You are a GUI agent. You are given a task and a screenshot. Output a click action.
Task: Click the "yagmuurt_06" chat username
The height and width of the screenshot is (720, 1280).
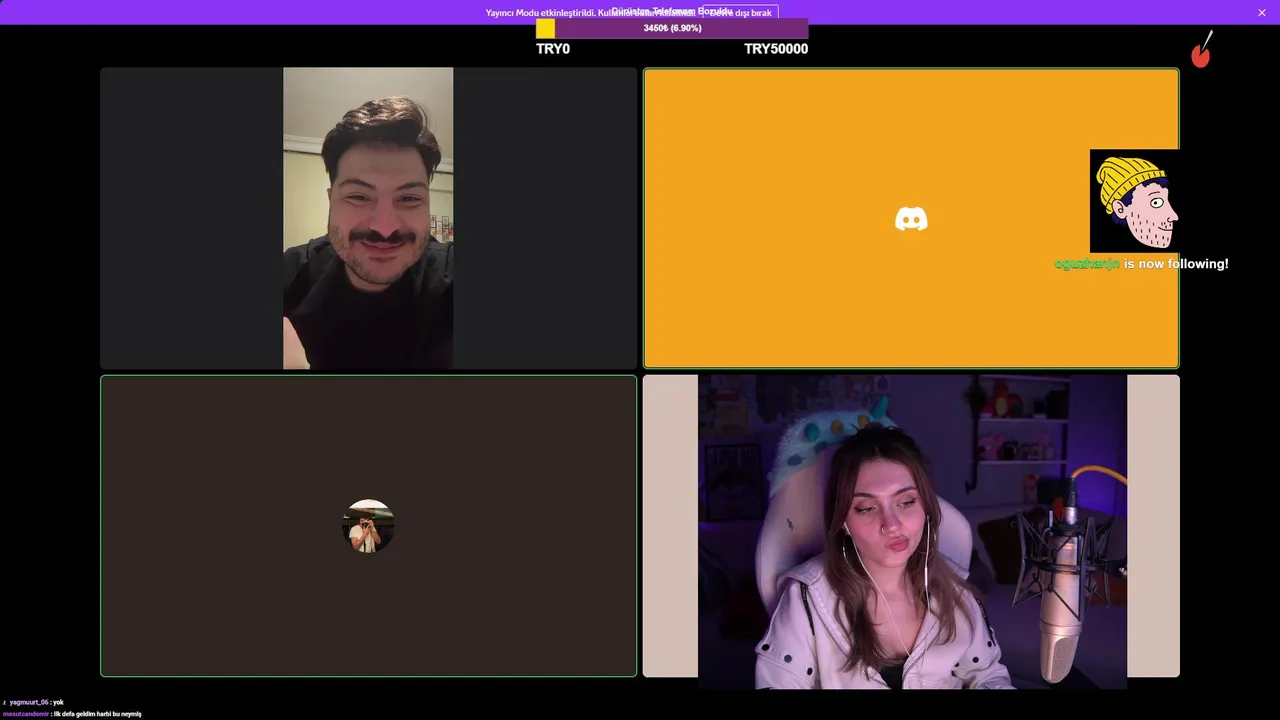point(29,702)
